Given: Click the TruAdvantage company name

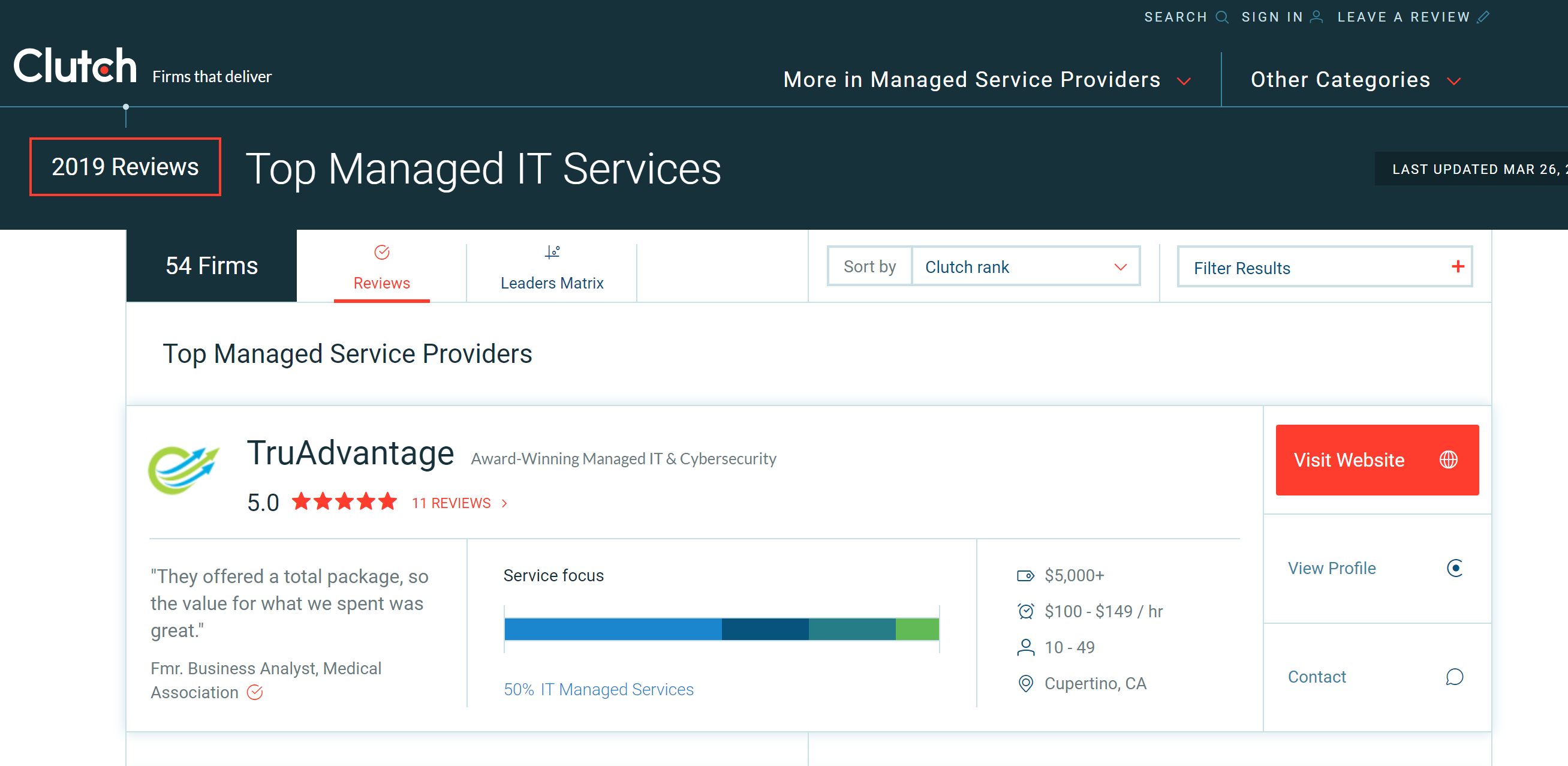Looking at the screenshot, I should [x=350, y=453].
